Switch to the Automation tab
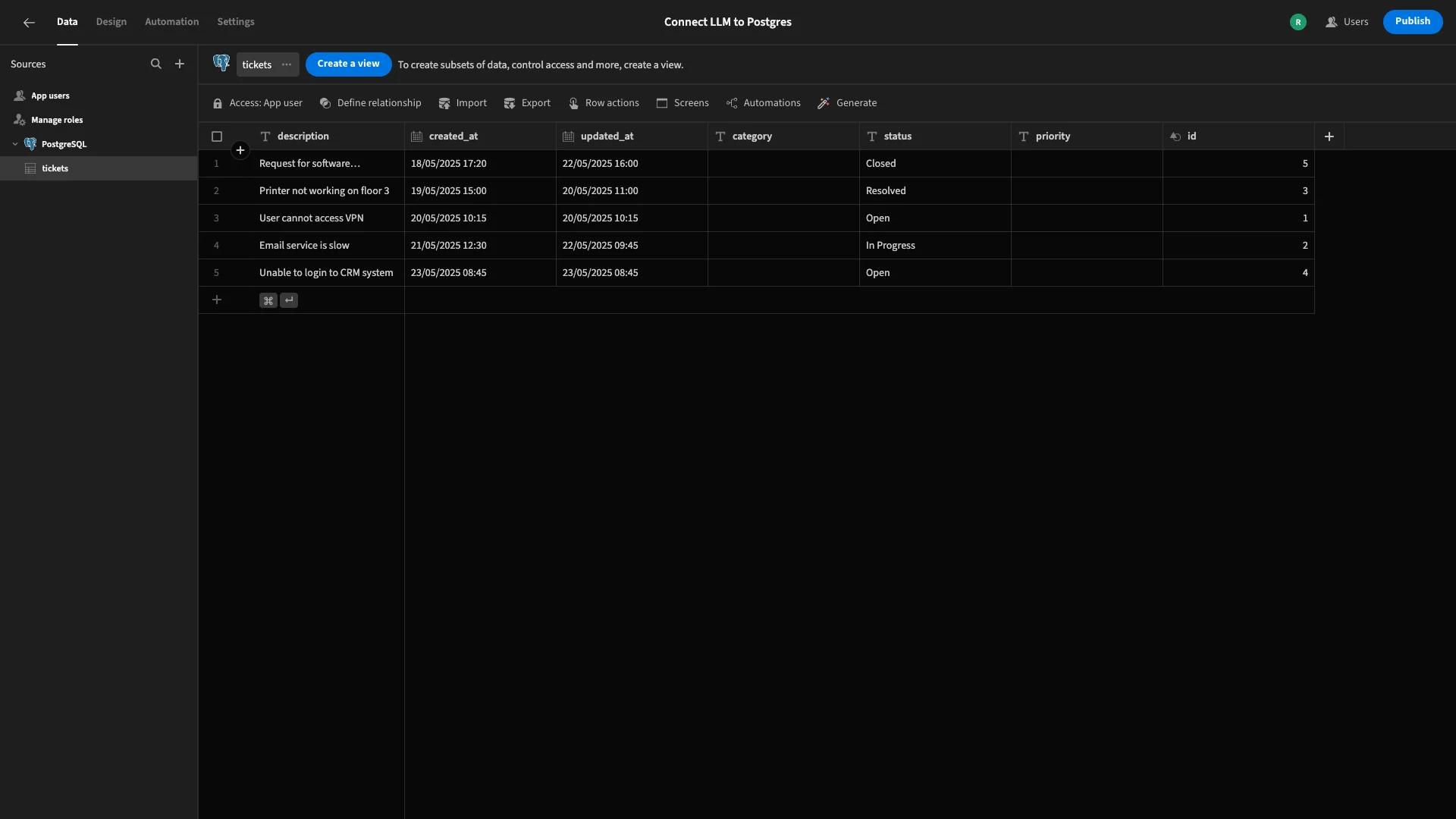 pos(172,22)
